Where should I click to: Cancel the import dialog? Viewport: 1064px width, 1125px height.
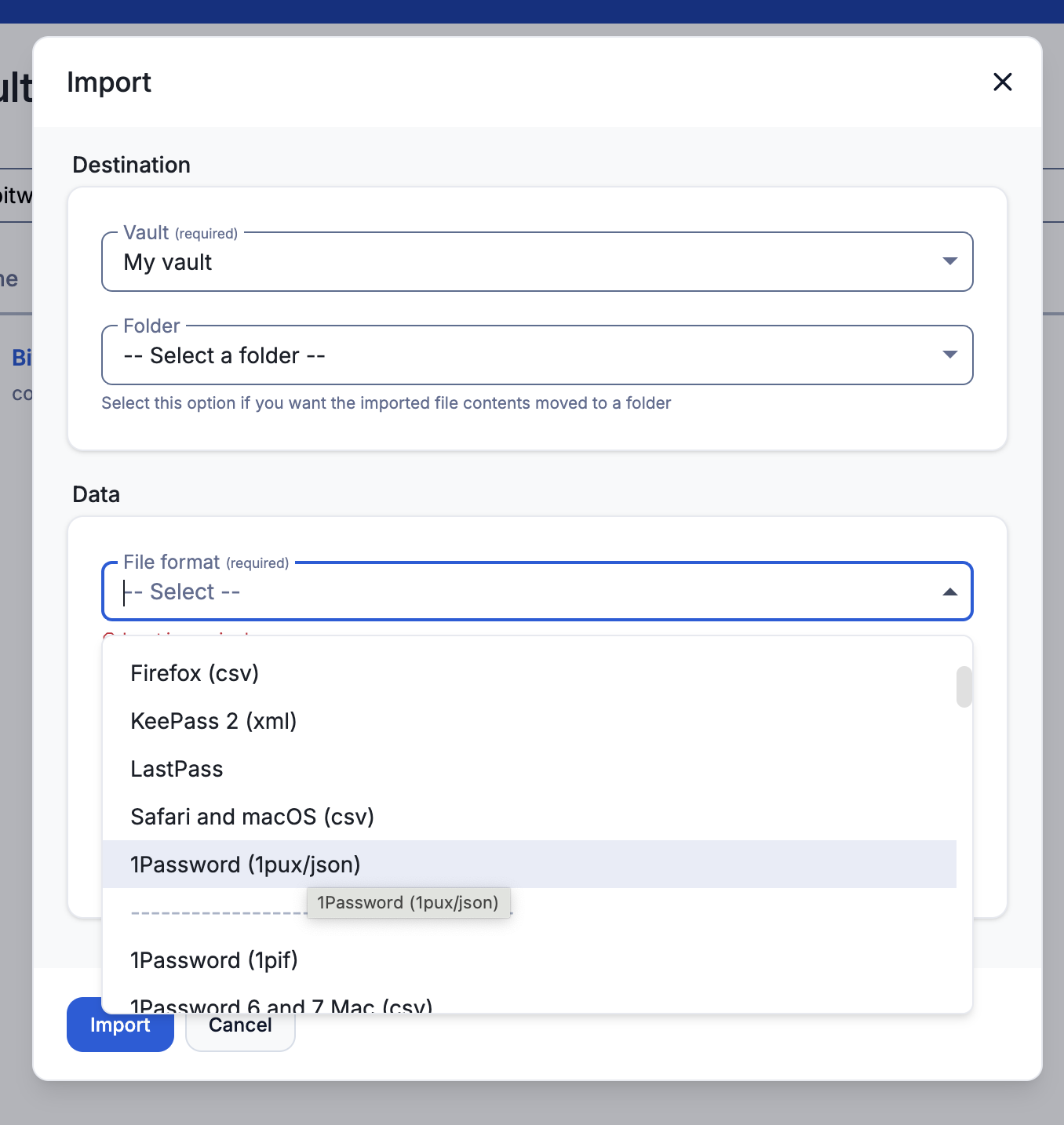point(240,1025)
